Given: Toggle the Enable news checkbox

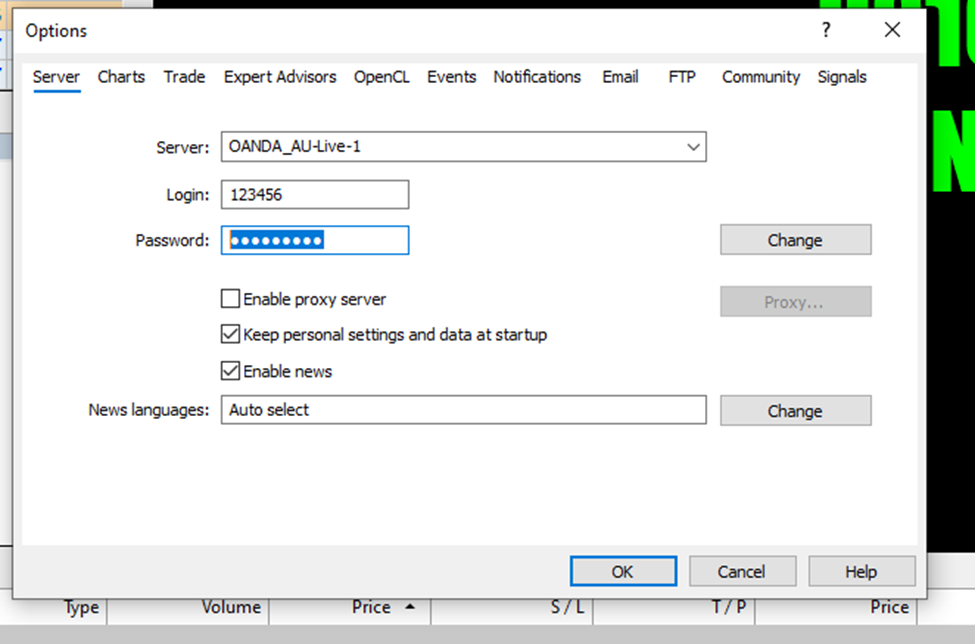Looking at the screenshot, I should tap(231, 371).
